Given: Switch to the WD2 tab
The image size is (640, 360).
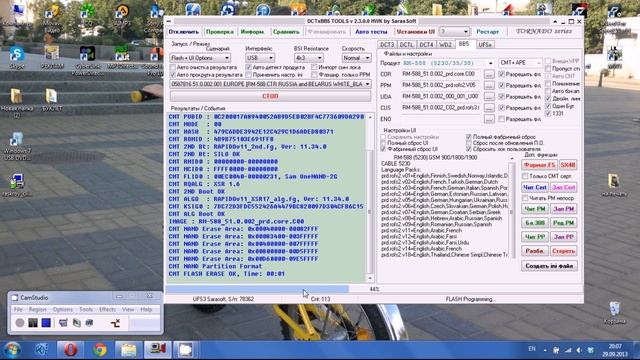Looking at the screenshot, I should click(x=445, y=44).
